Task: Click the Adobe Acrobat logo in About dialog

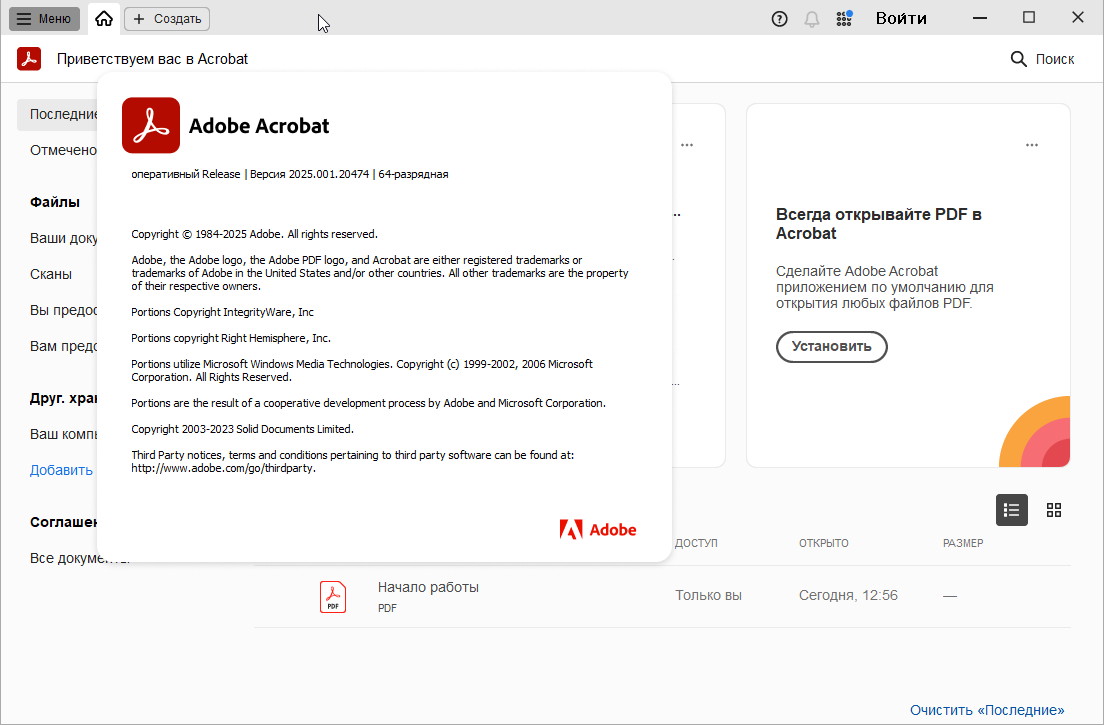Action: (151, 125)
